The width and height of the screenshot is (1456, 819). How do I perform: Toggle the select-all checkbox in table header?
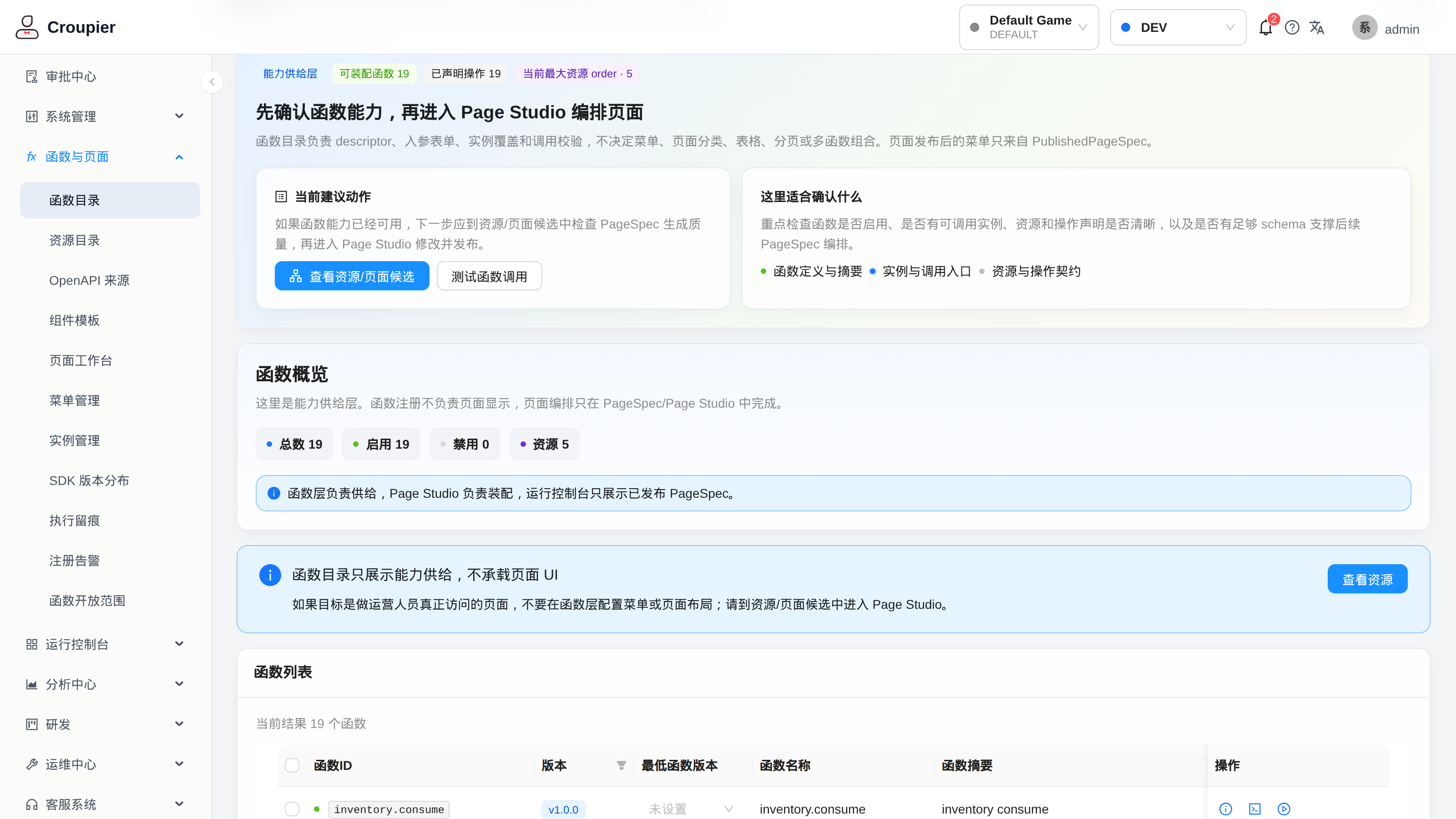coord(292,765)
